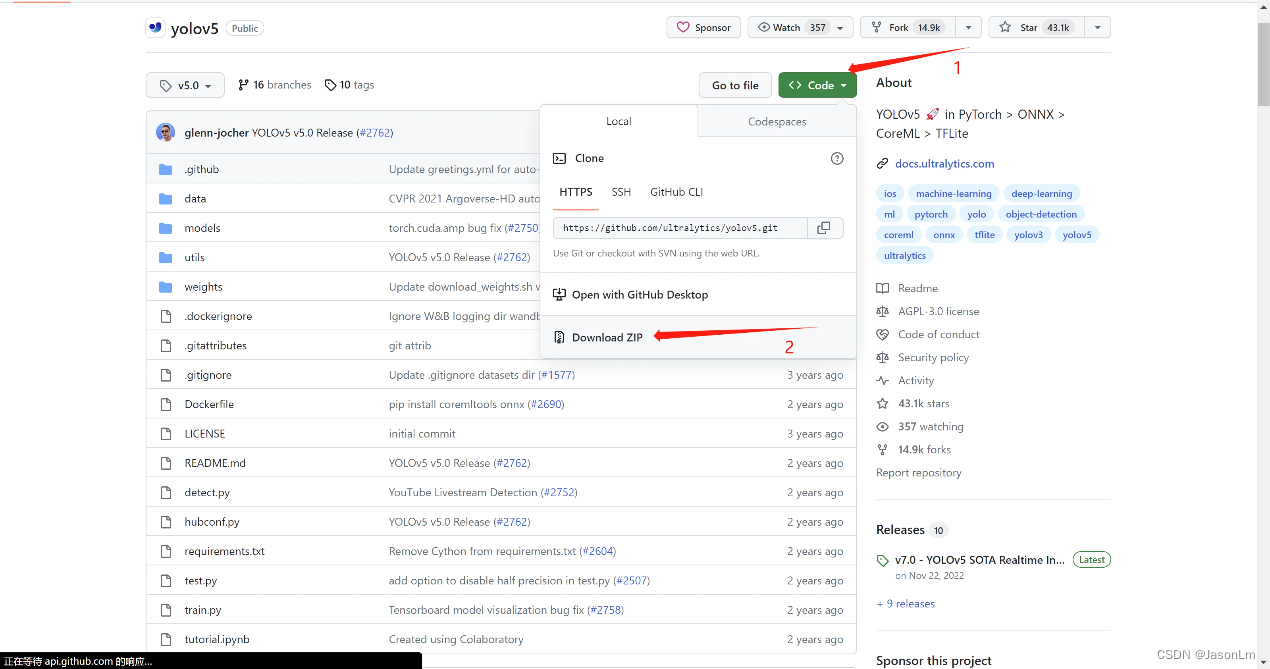Open the 10 tags link

[x=349, y=85]
